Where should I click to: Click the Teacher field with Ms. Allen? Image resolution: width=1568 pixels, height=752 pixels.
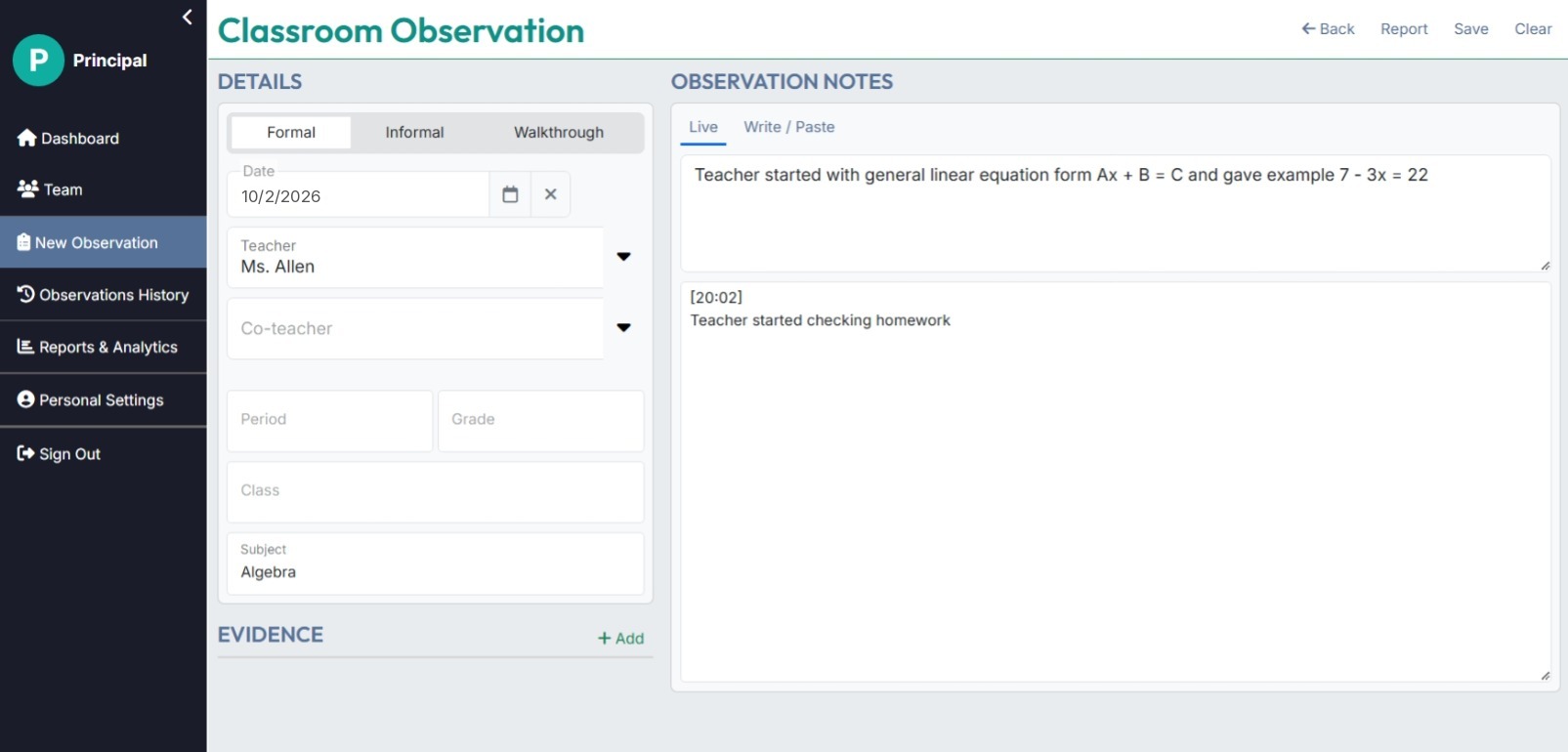point(415,258)
